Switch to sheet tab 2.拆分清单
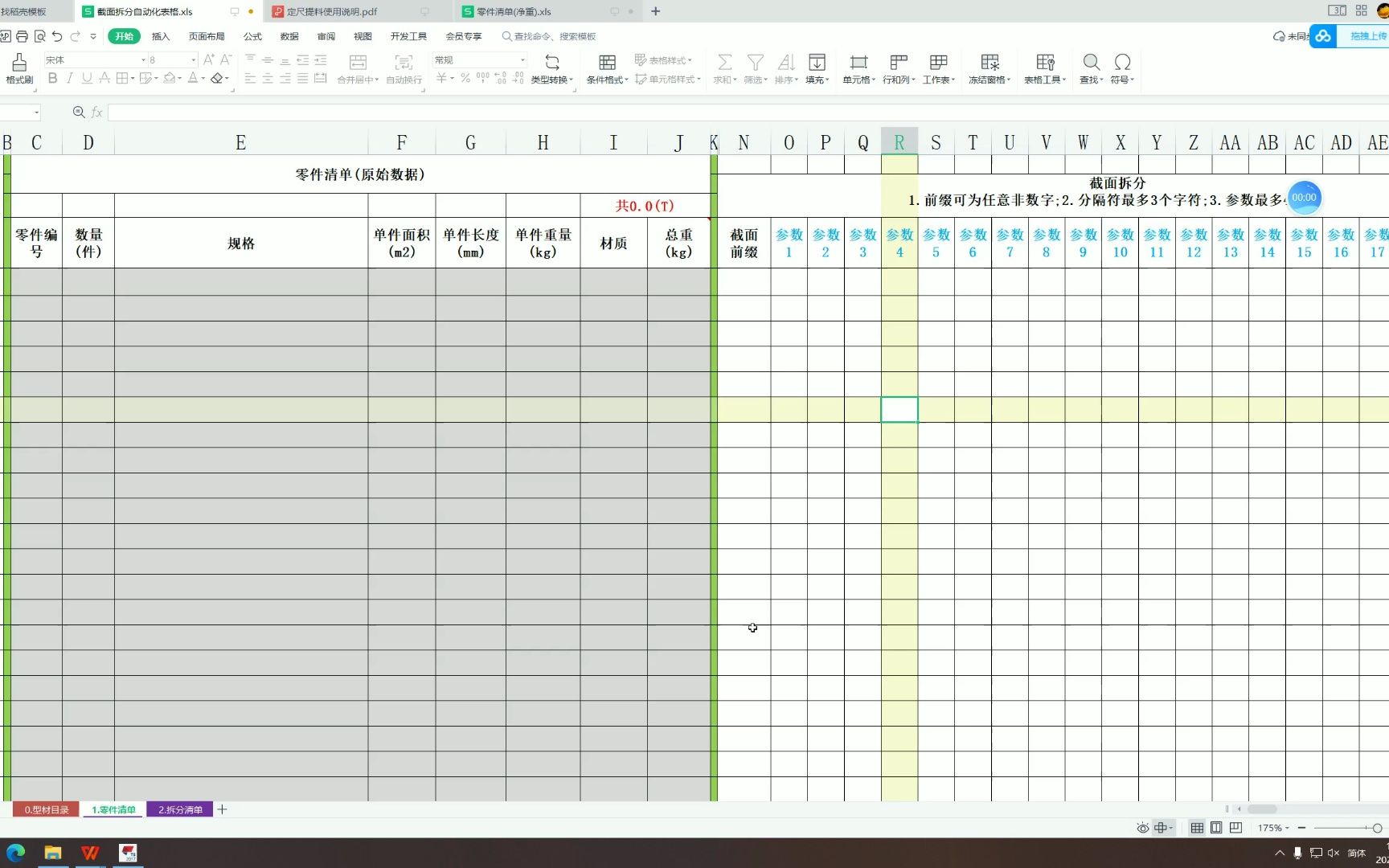The height and width of the screenshot is (868, 1389). click(x=180, y=809)
